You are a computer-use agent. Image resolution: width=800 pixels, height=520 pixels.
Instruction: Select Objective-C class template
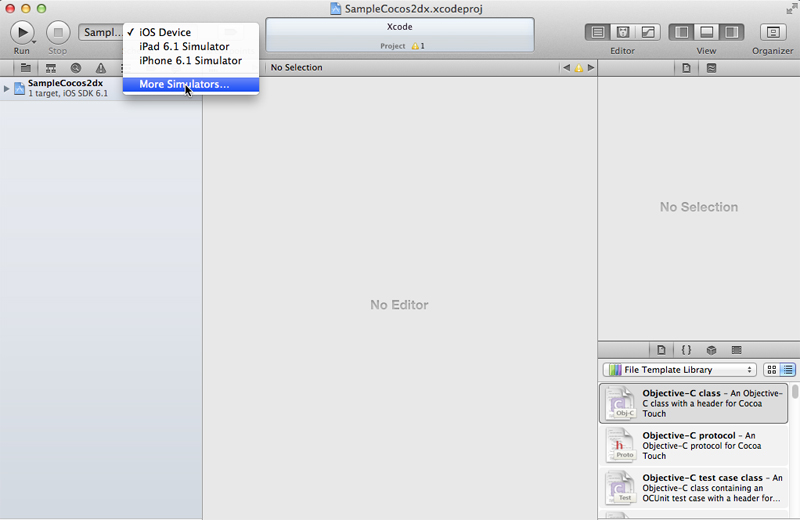(x=693, y=403)
